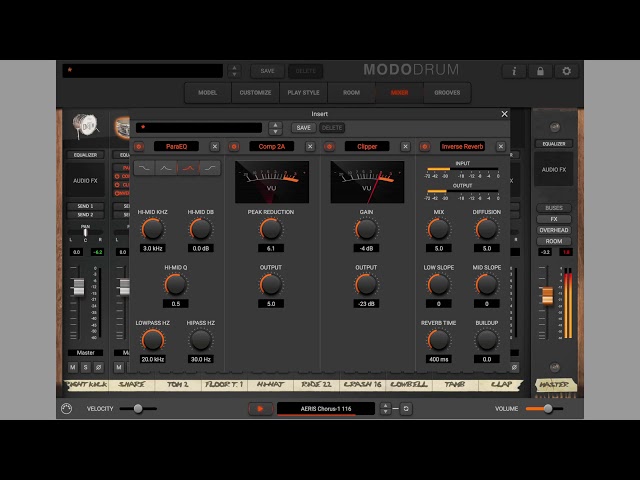The width and height of the screenshot is (640, 480).
Task: Open the kick channel EQUALIZER
Action: tap(85, 155)
